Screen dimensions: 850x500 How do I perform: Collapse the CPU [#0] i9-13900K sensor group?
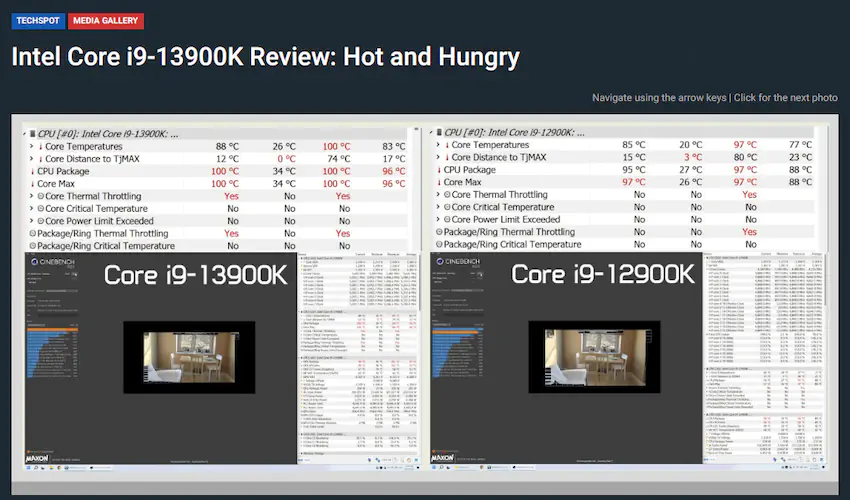pos(24,134)
